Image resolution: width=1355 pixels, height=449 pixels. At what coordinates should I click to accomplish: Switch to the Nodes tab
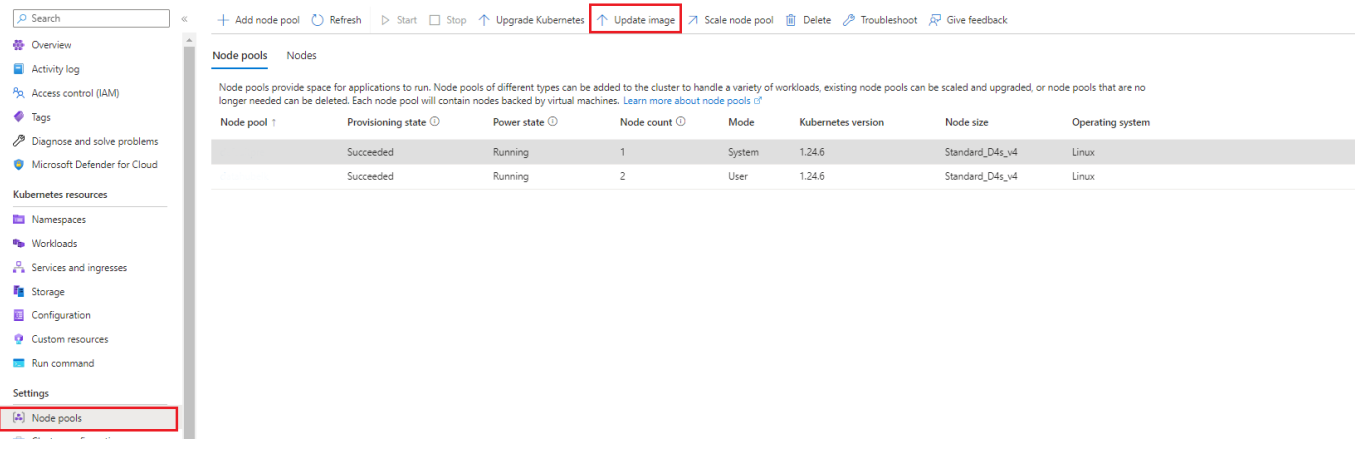(301, 56)
